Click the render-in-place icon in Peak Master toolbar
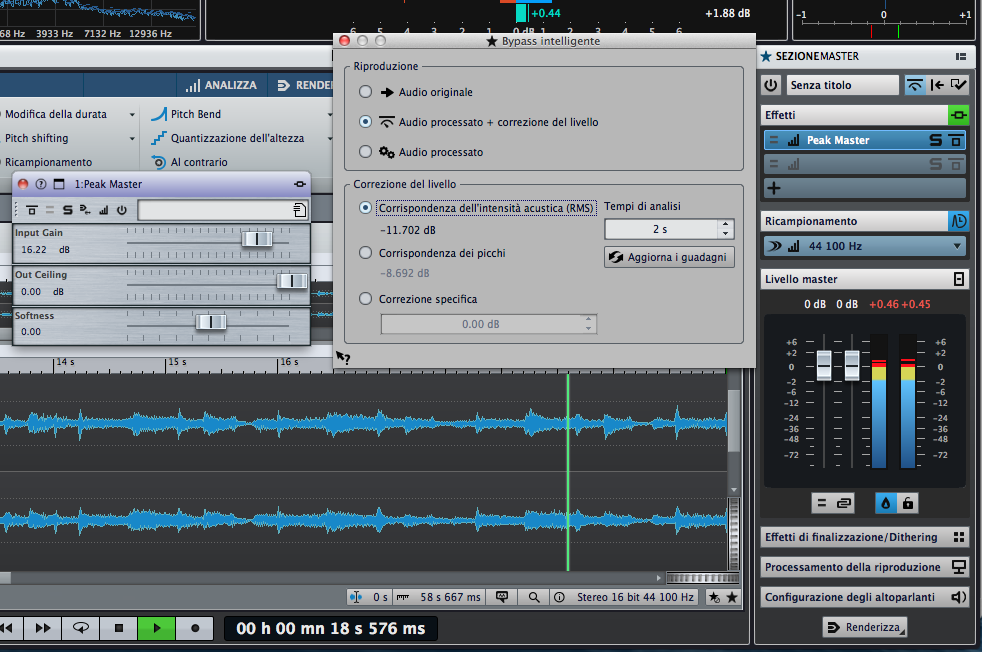The height and width of the screenshot is (652, 982). [x=85, y=210]
